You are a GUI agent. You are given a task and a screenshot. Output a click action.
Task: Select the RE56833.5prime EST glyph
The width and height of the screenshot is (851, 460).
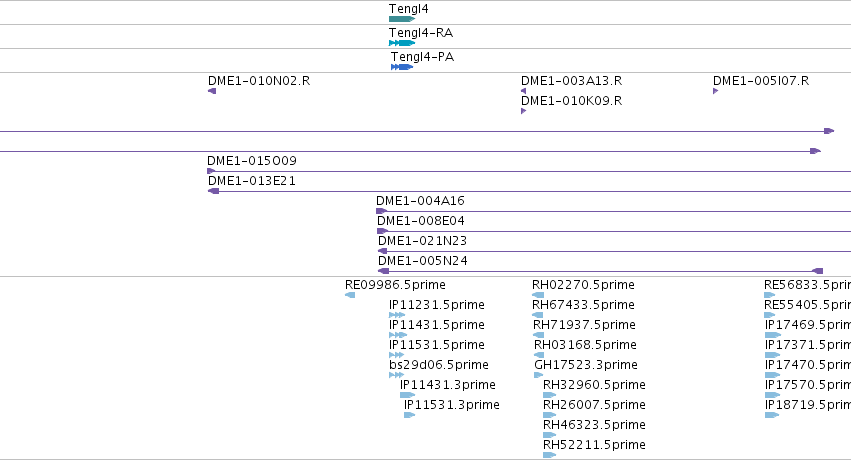[x=770, y=295]
